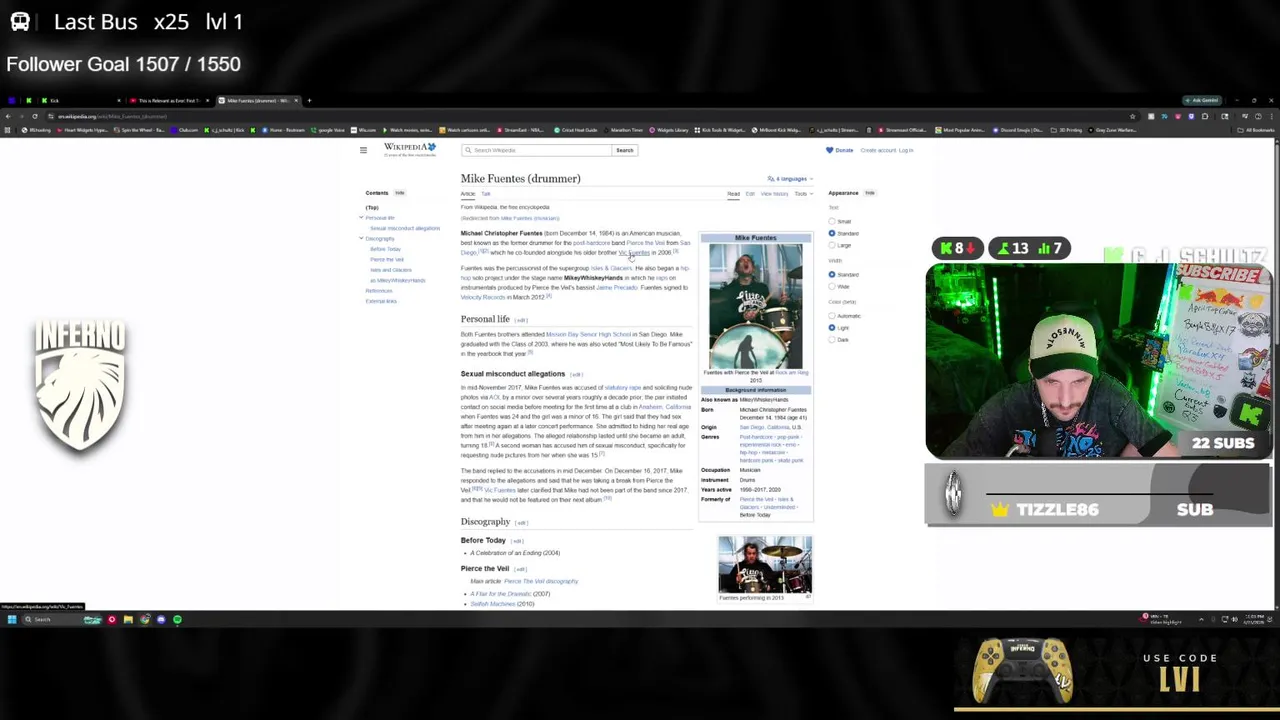Collapse the Personal life contents section
This screenshot has height=720, width=1280.
point(361,218)
